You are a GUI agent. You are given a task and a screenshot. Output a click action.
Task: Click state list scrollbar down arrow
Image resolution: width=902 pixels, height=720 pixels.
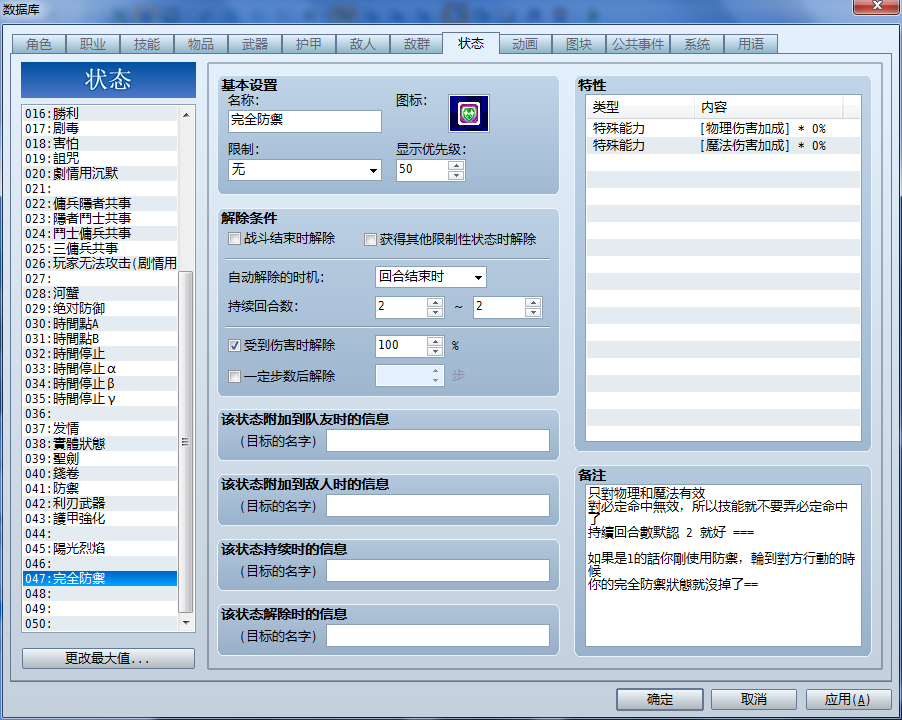pos(186,622)
